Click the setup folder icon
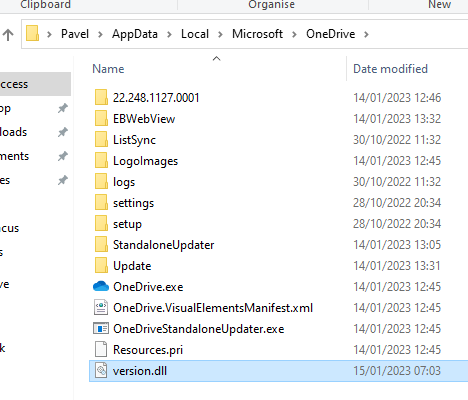The width and height of the screenshot is (468, 400). [x=101, y=223]
